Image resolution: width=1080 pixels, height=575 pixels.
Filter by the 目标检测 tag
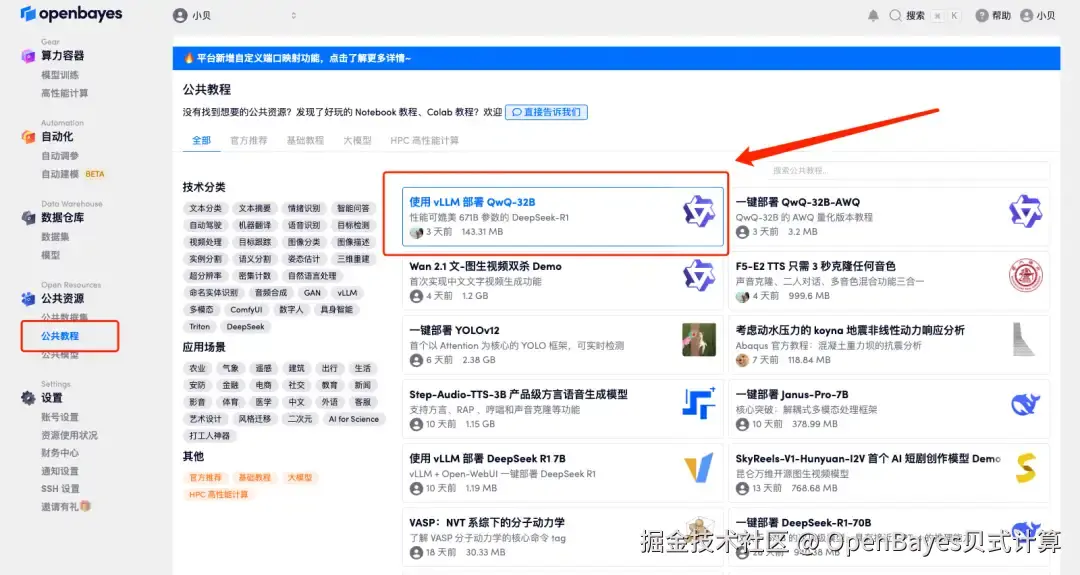pyautogui.click(x=353, y=225)
